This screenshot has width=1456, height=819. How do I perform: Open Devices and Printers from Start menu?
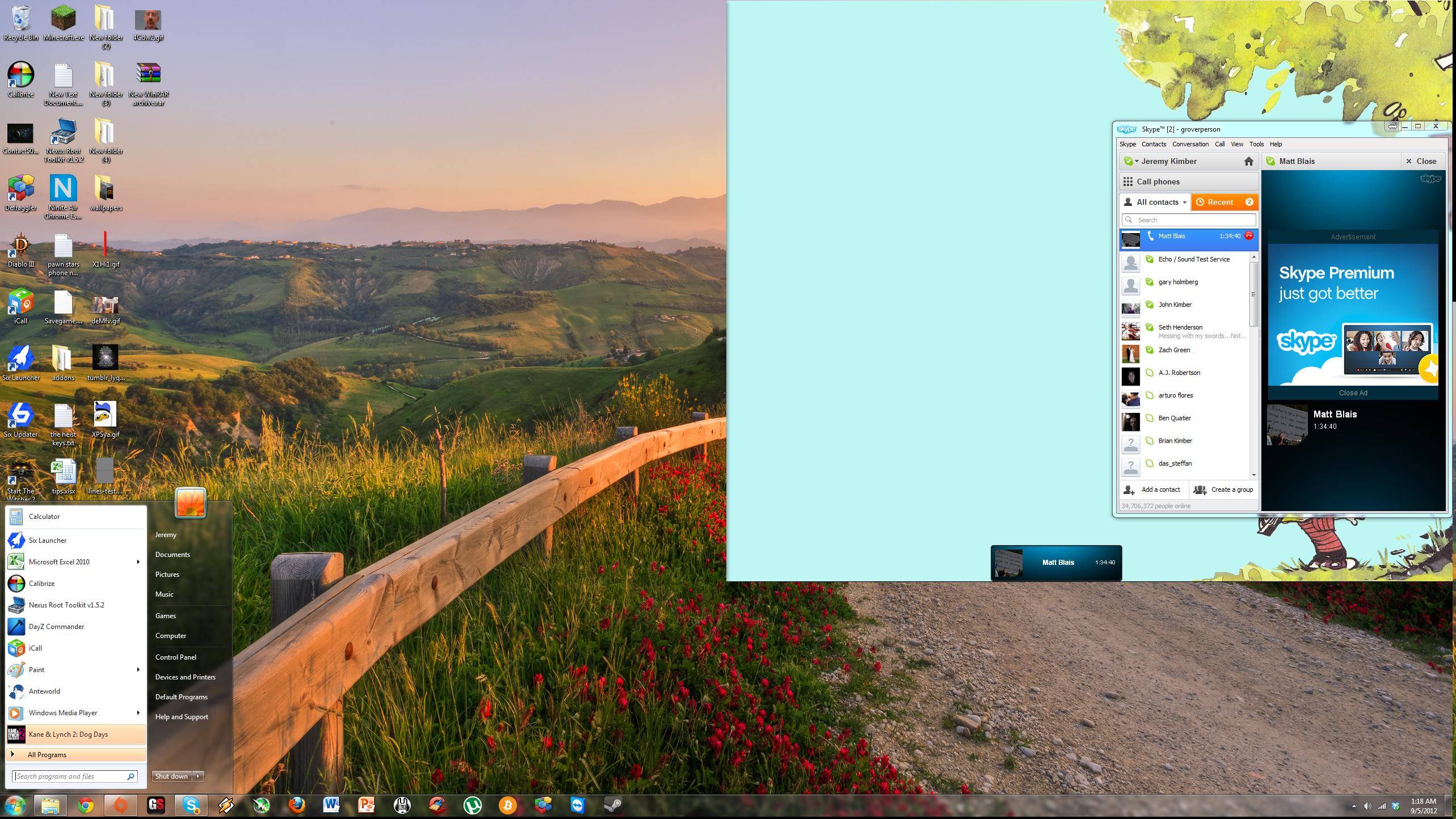pos(186,677)
